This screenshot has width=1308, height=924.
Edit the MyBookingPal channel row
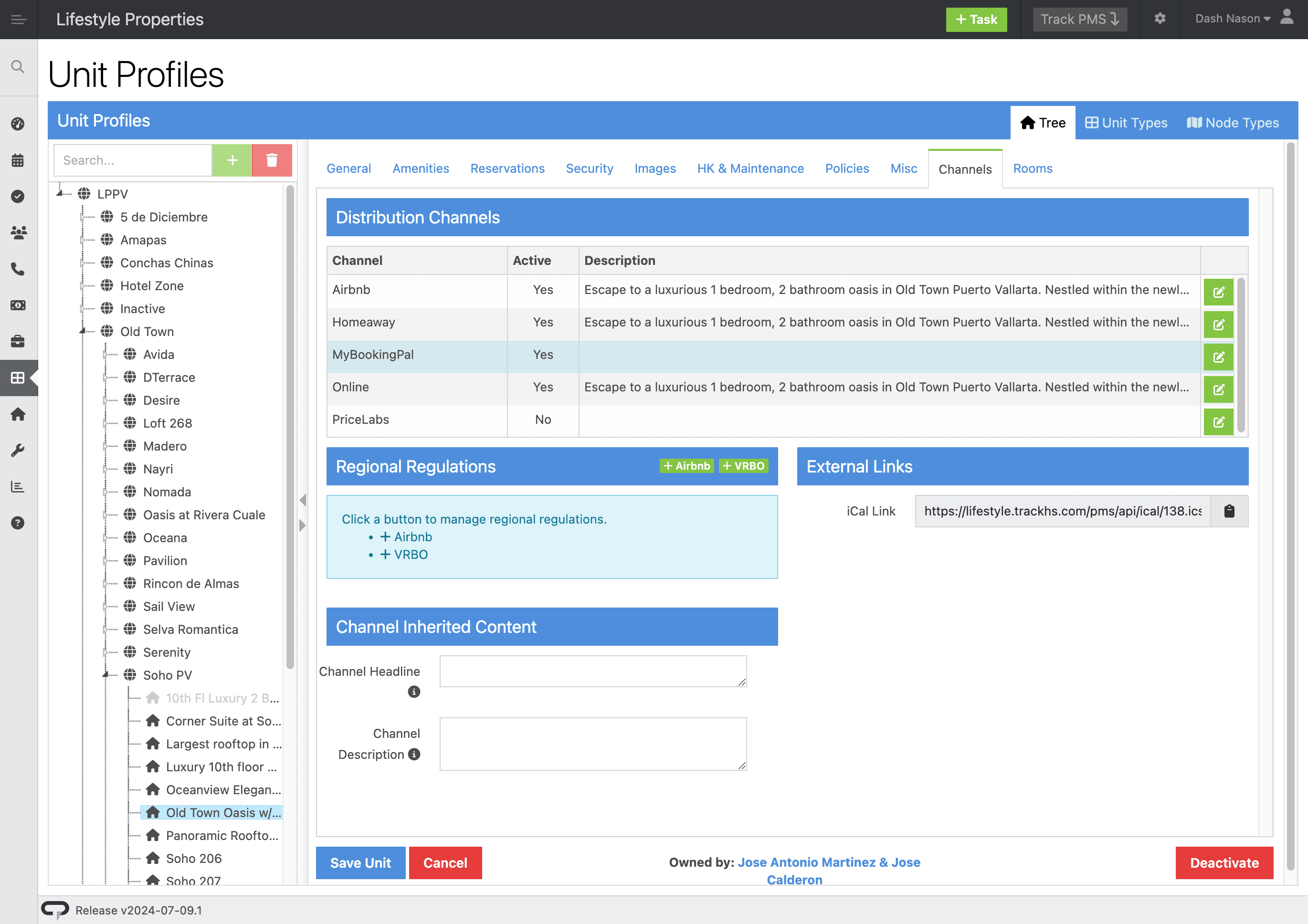pyautogui.click(x=1219, y=357)
